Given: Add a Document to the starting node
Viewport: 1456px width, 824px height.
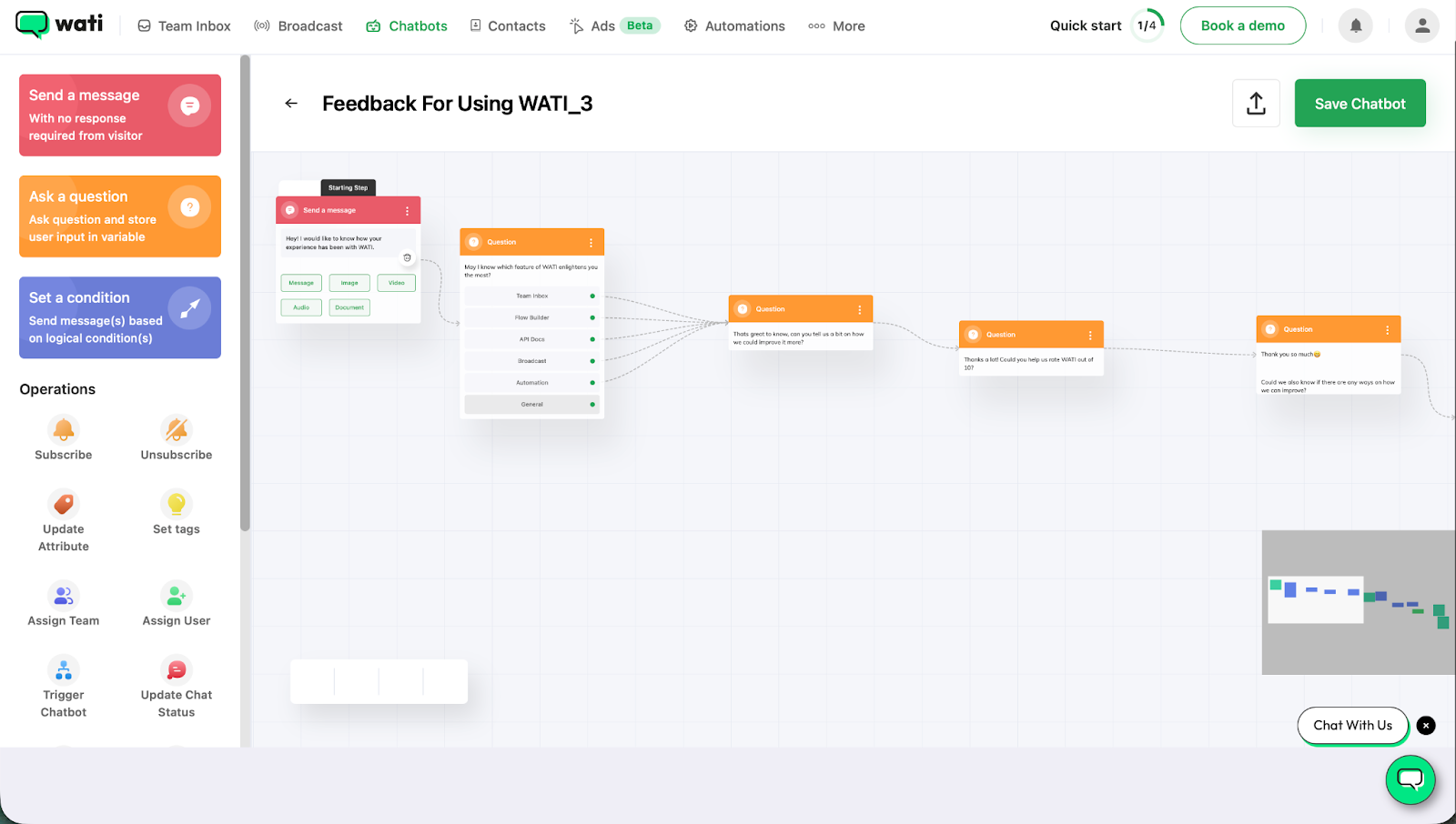Looking at the screenshot, I should tap(349, 307).
